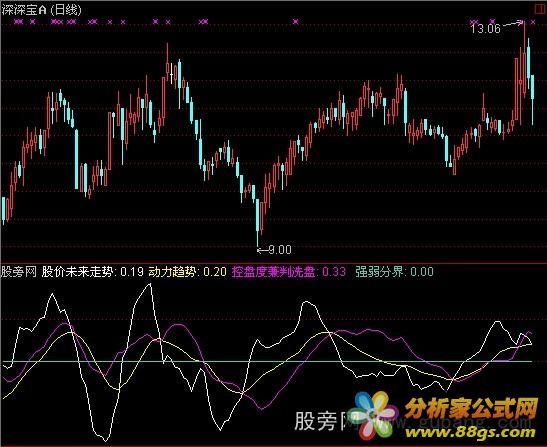Image resolution: width=547 pixels, height=447 pixels.
Task: Click the horizontal 强弱分界 zero line
Action: [267, 362]
